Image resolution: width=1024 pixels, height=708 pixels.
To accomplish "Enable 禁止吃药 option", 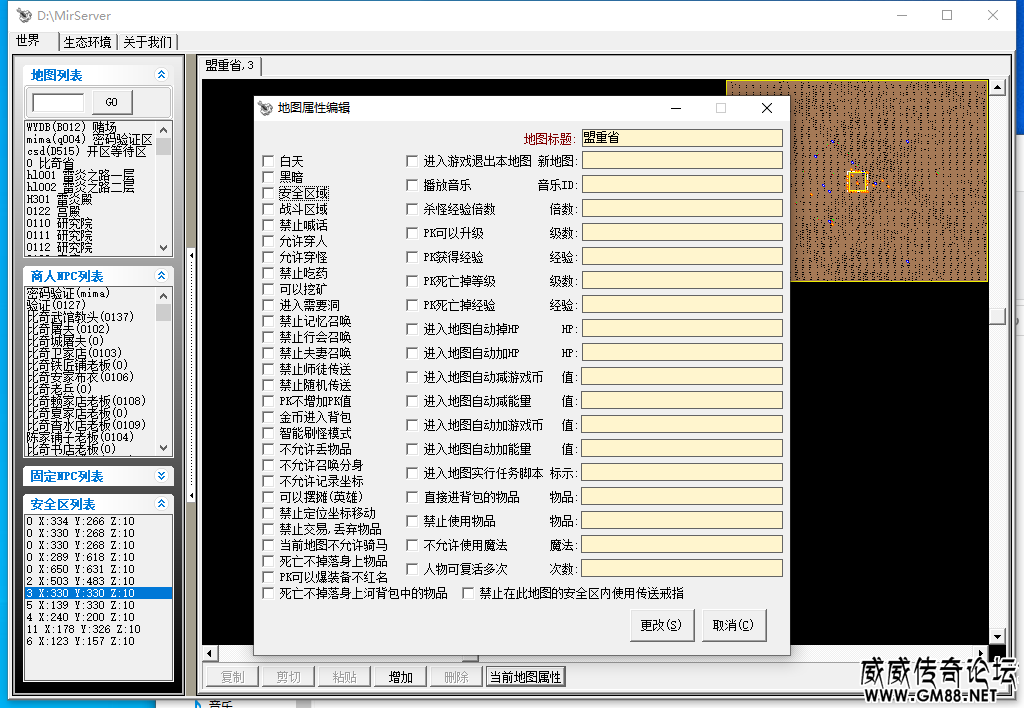I will 268,273.
